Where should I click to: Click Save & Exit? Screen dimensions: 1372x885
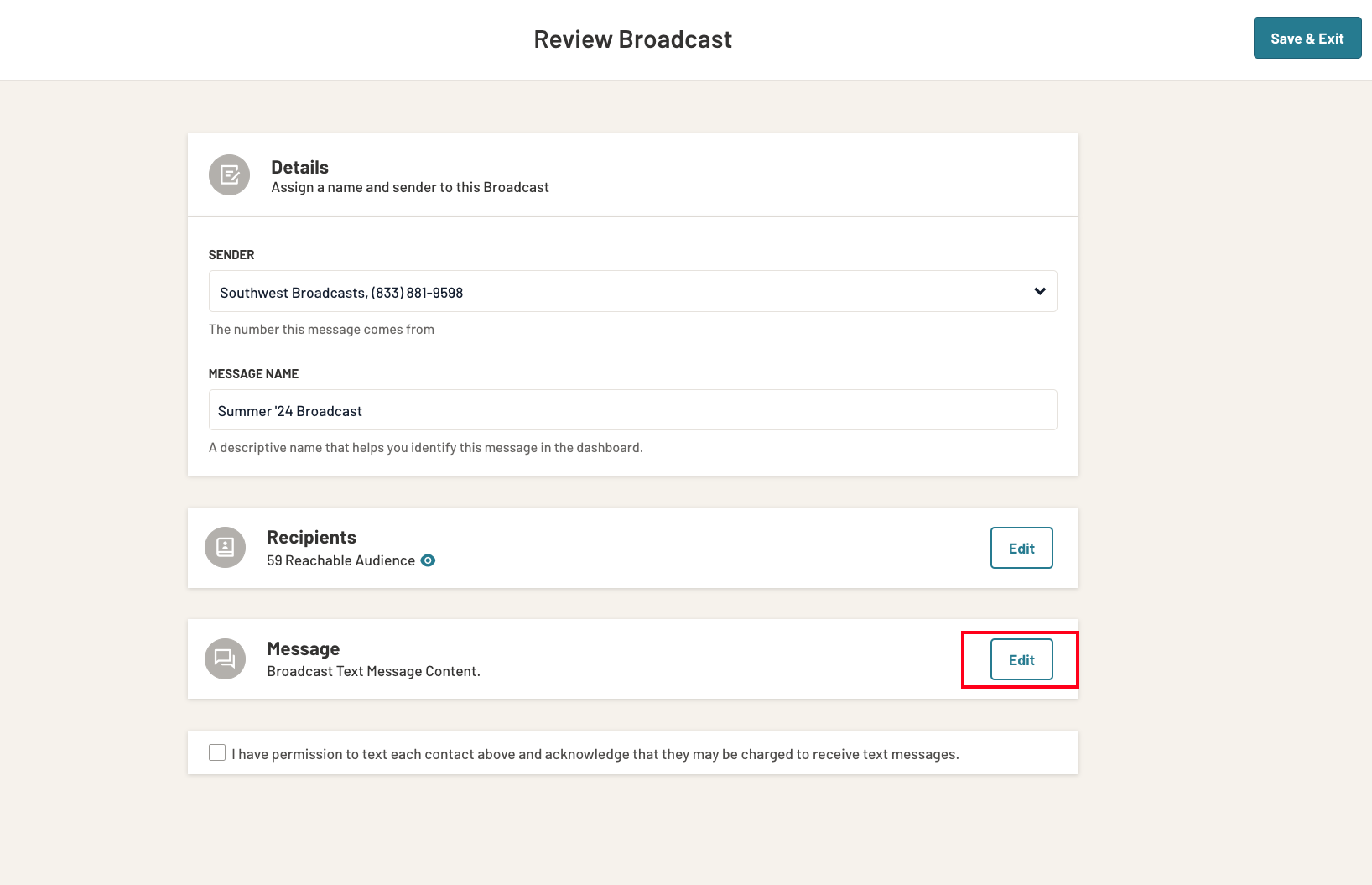coord(1307,38)
